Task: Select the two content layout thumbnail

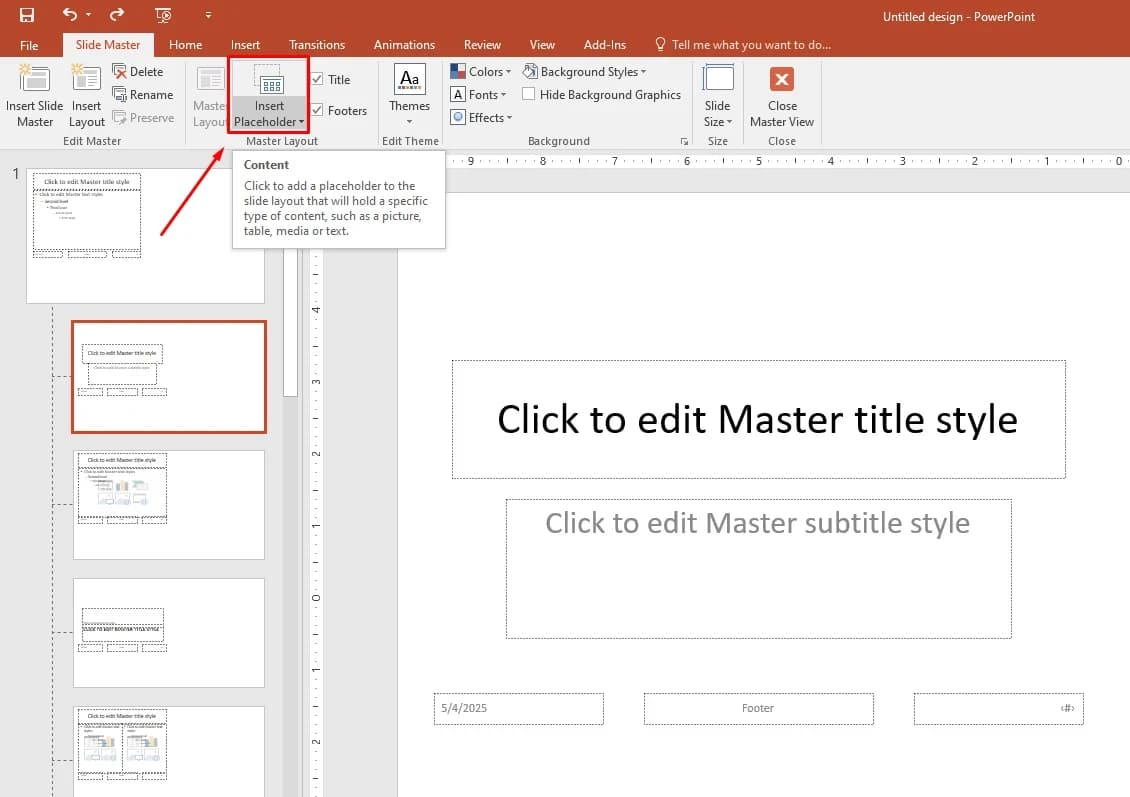Action: (x=169, y=752)
